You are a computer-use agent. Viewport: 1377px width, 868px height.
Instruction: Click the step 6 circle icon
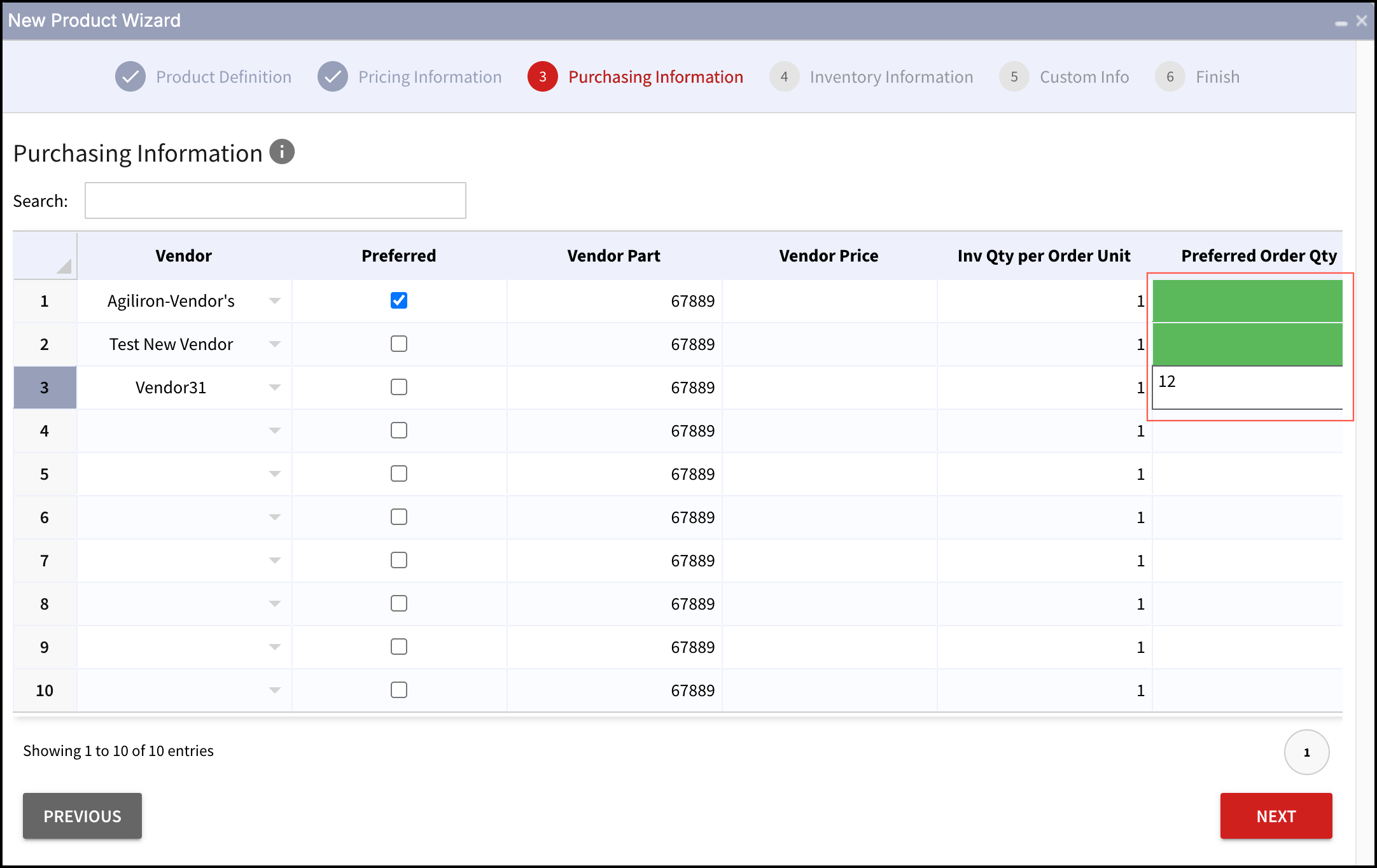(x=1170, y=77)
